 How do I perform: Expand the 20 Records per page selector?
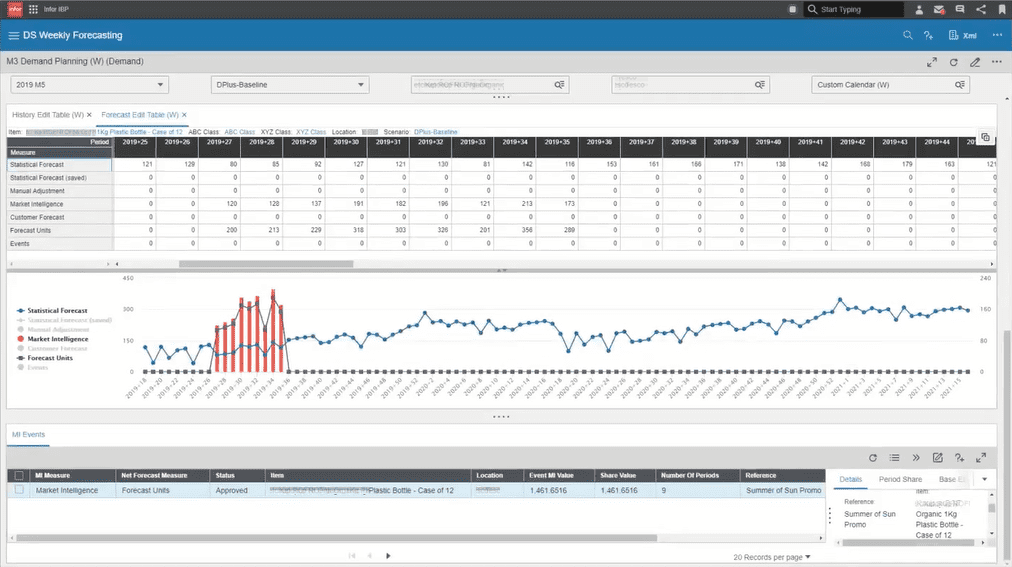771,557
